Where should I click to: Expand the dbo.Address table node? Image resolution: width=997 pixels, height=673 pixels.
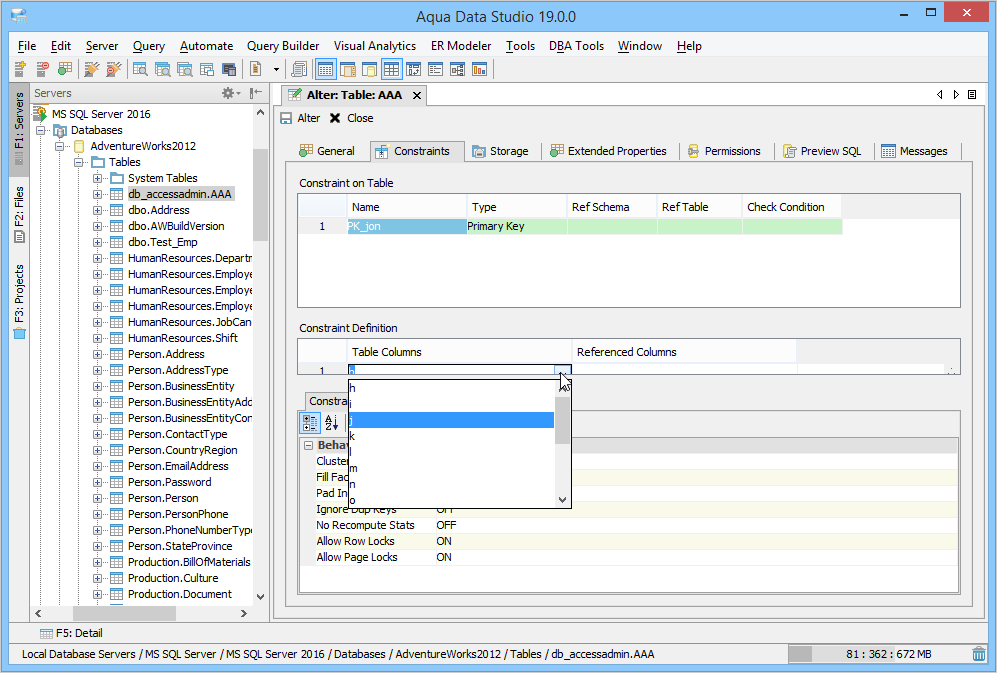(x=98, y=210)
